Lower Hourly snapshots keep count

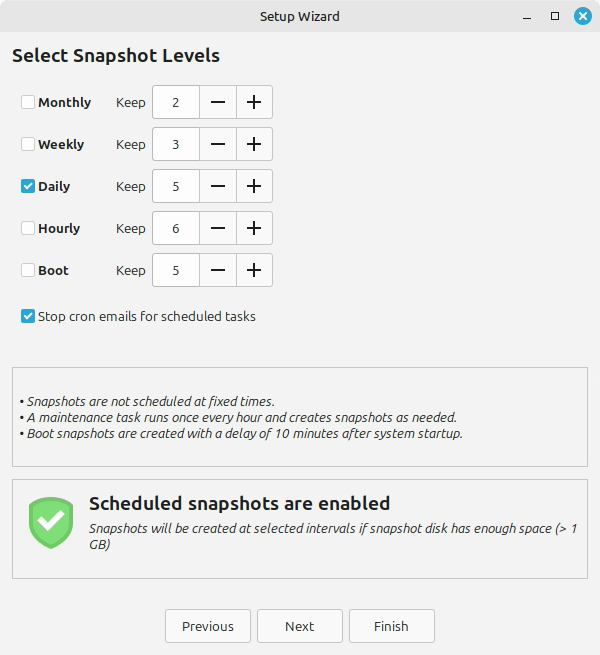(218, 228)
